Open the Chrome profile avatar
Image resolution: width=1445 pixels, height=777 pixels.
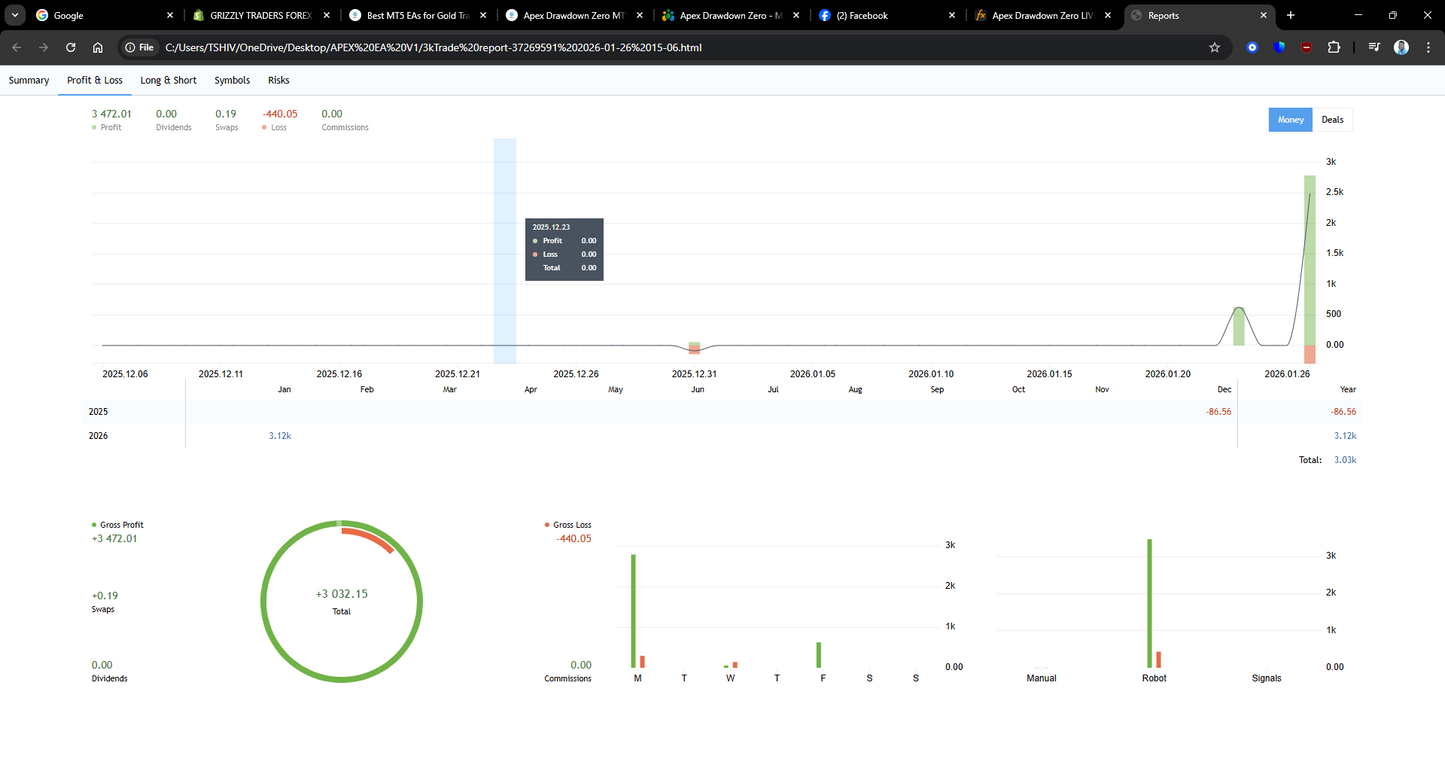(1401, 47)
